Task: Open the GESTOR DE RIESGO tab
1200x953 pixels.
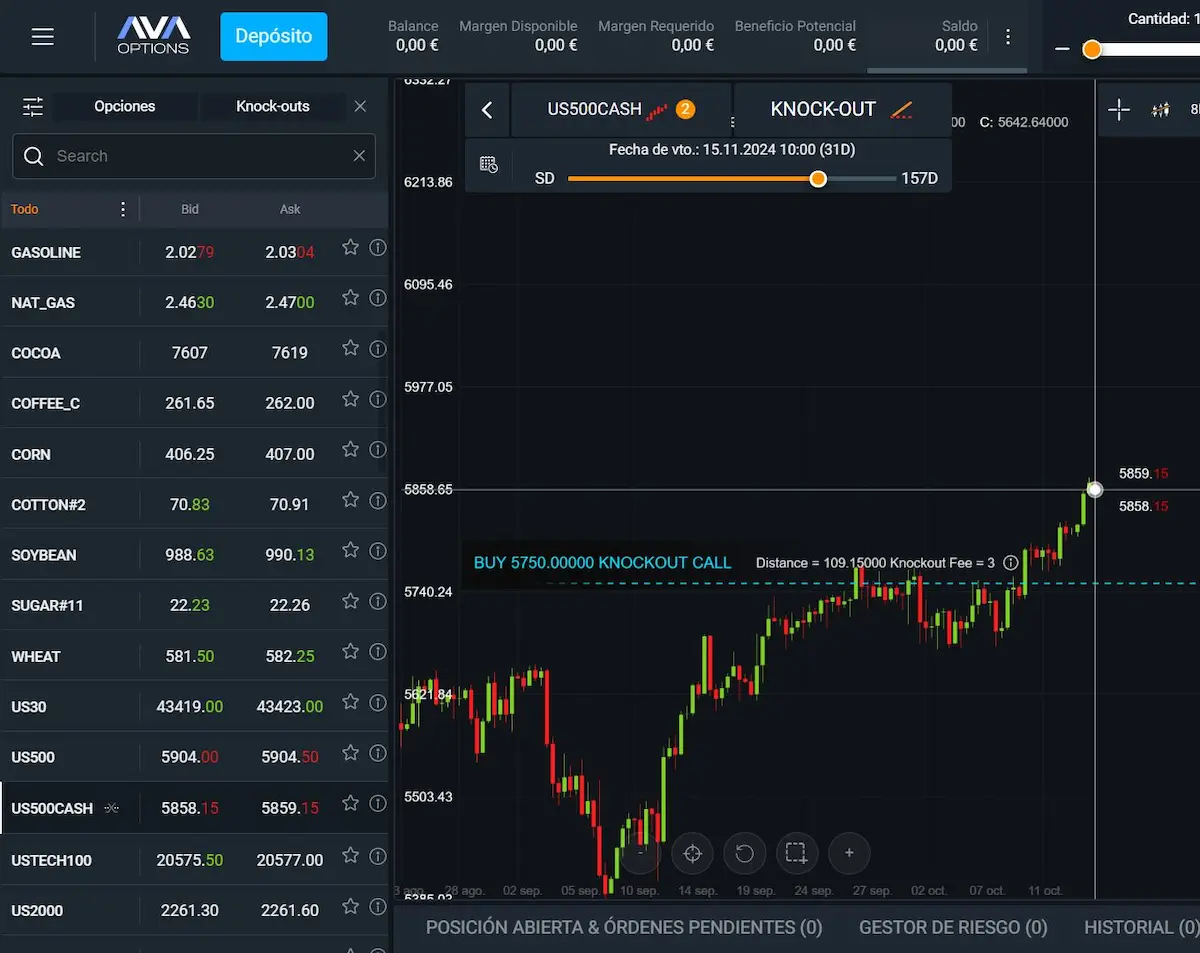Action: [952, 927]
